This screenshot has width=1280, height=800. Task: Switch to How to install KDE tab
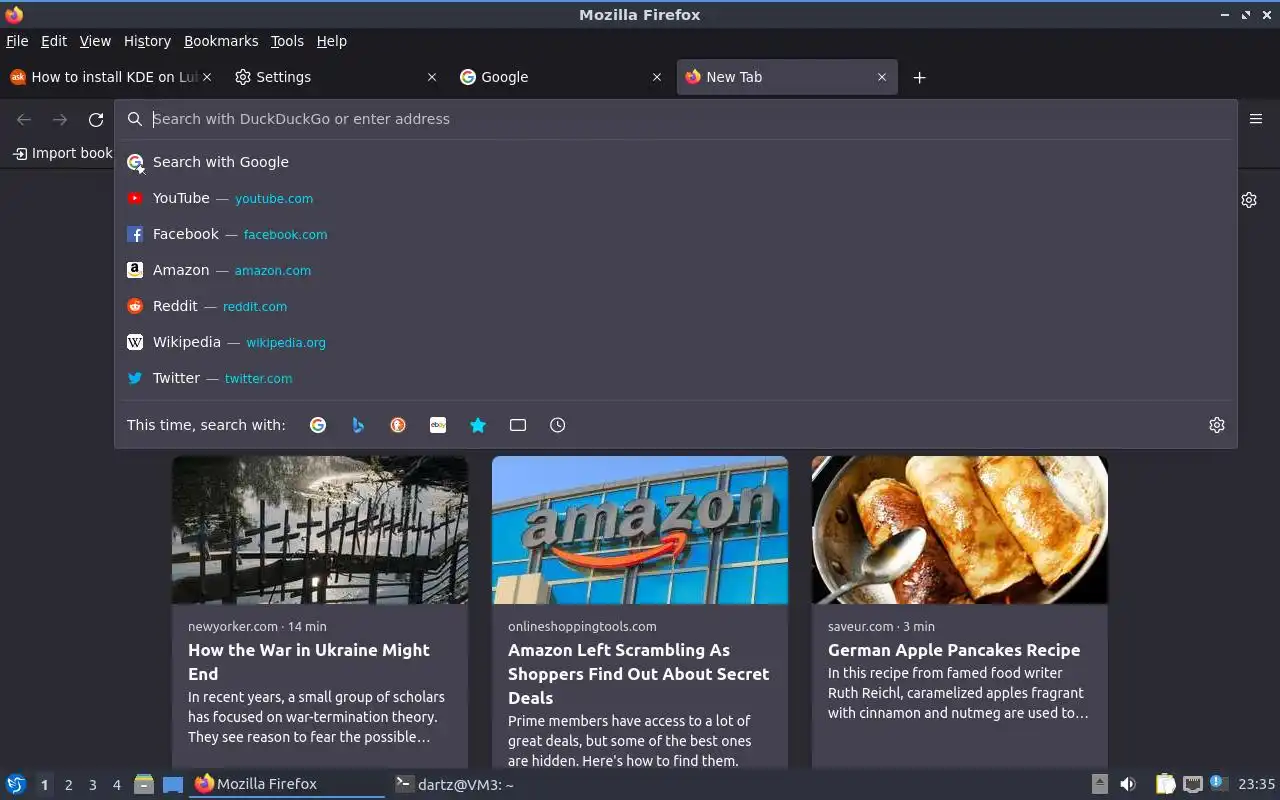coord(110,77)
